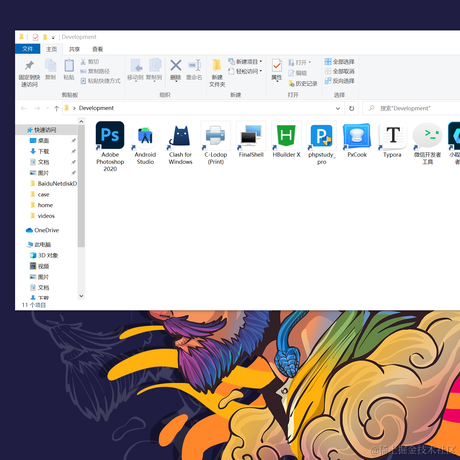Open the Clash for Windows shortcut
This screenshot has width=460, height=460.
[180, 143]
